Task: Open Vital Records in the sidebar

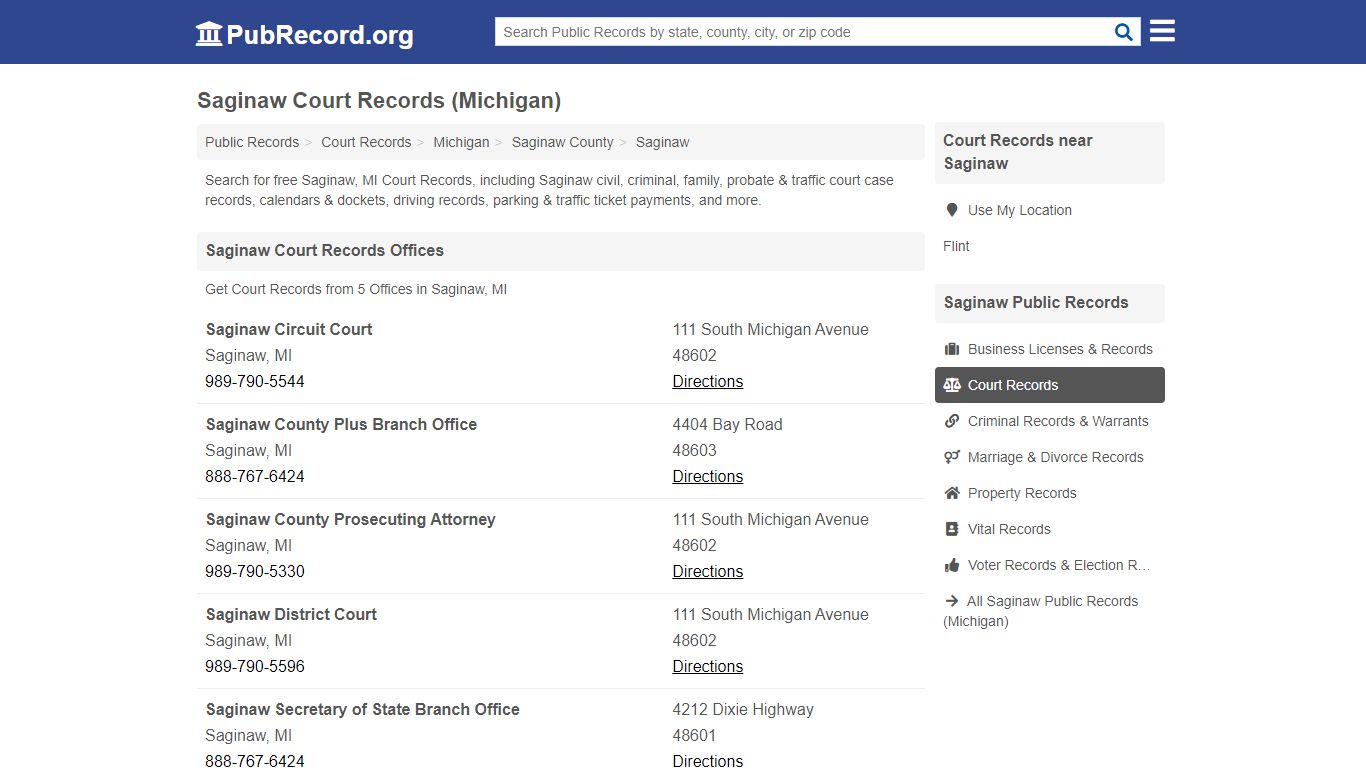Action: click(x=1009, y=529)
